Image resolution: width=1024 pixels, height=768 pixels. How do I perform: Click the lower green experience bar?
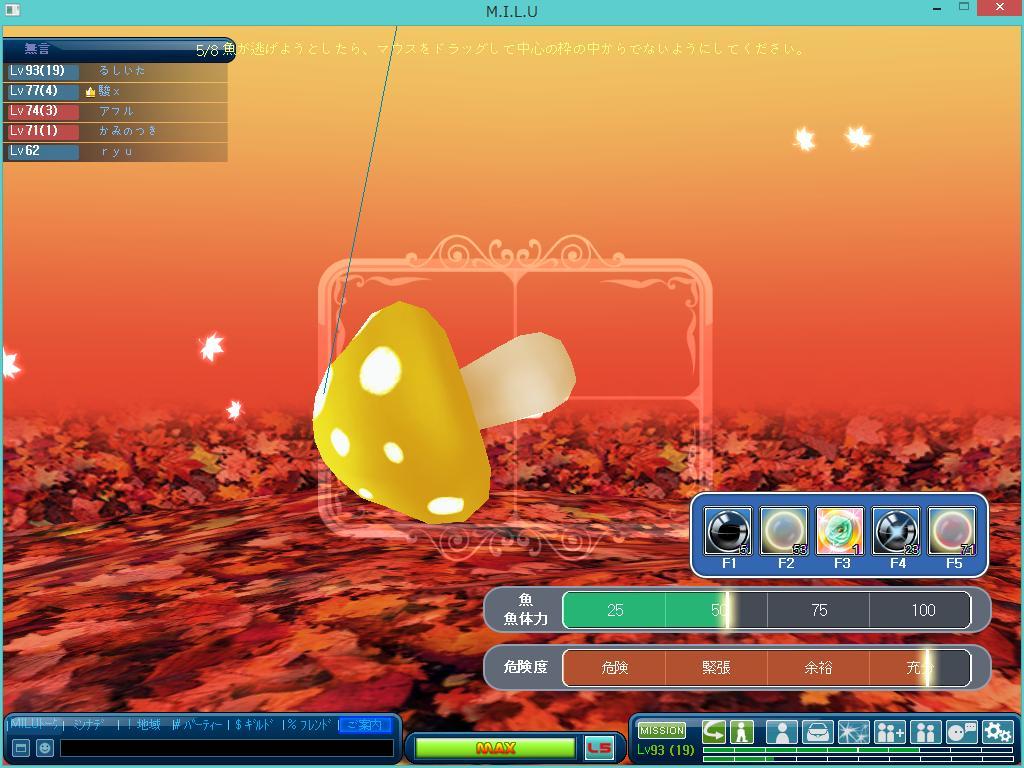point(857,760)
